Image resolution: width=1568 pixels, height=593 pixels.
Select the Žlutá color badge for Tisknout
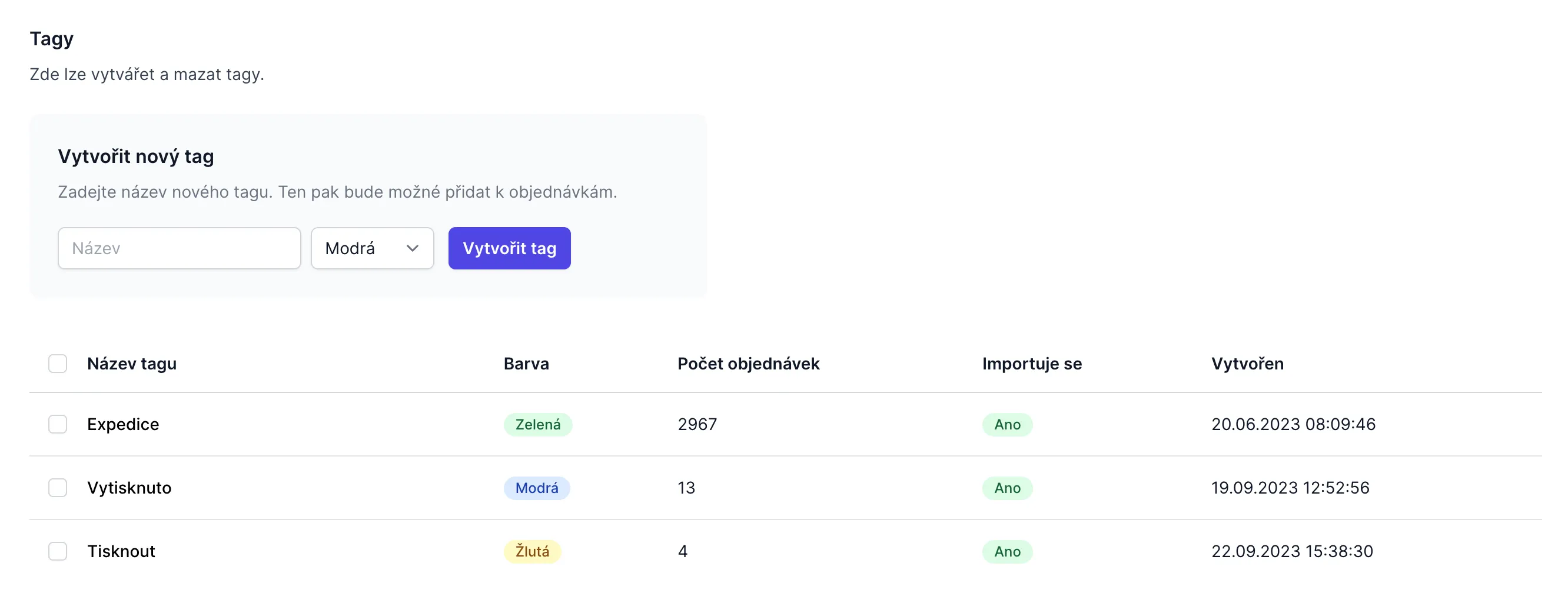tap(532, 551)
